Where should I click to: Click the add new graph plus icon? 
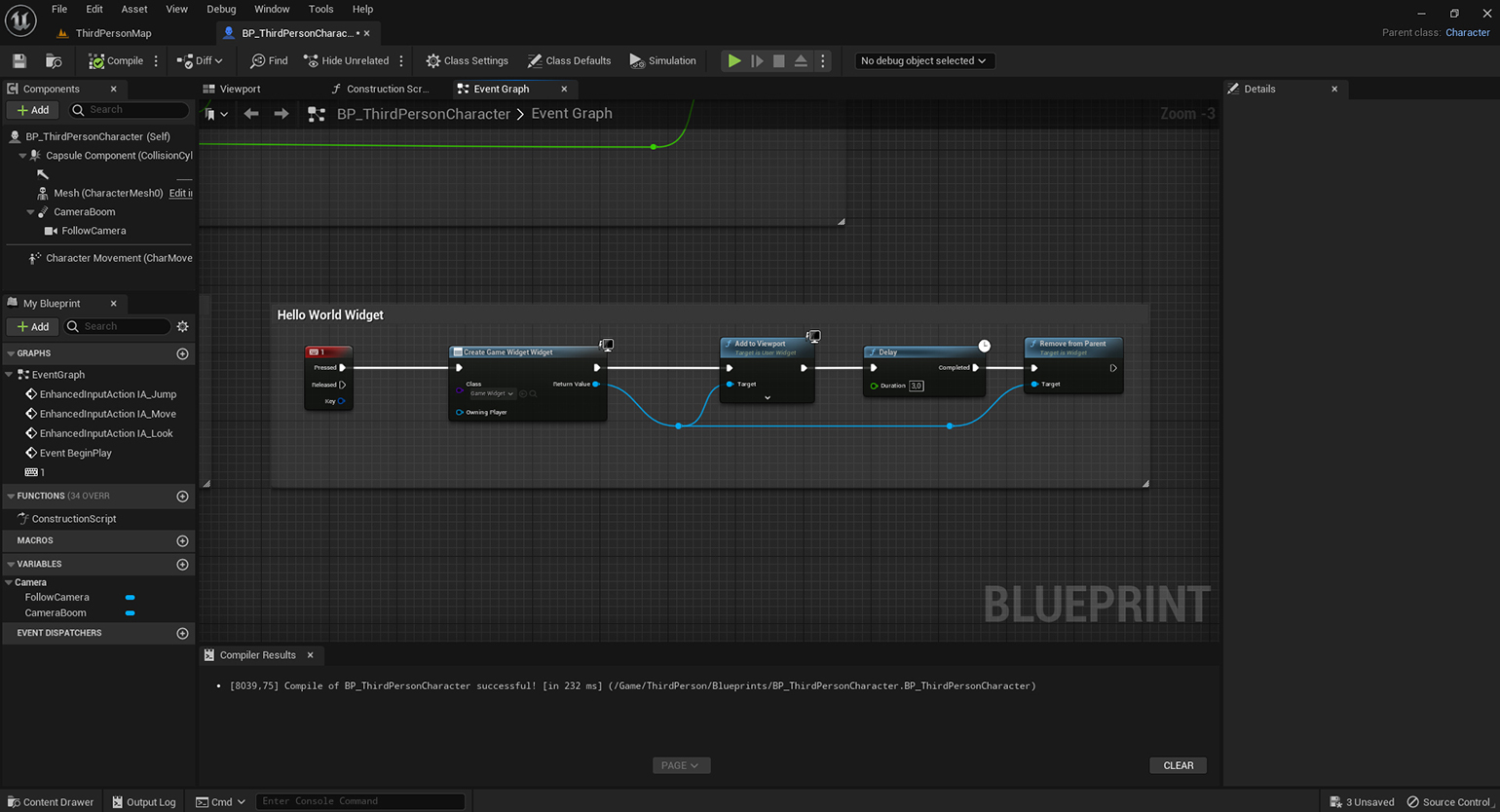click(182, 353)
